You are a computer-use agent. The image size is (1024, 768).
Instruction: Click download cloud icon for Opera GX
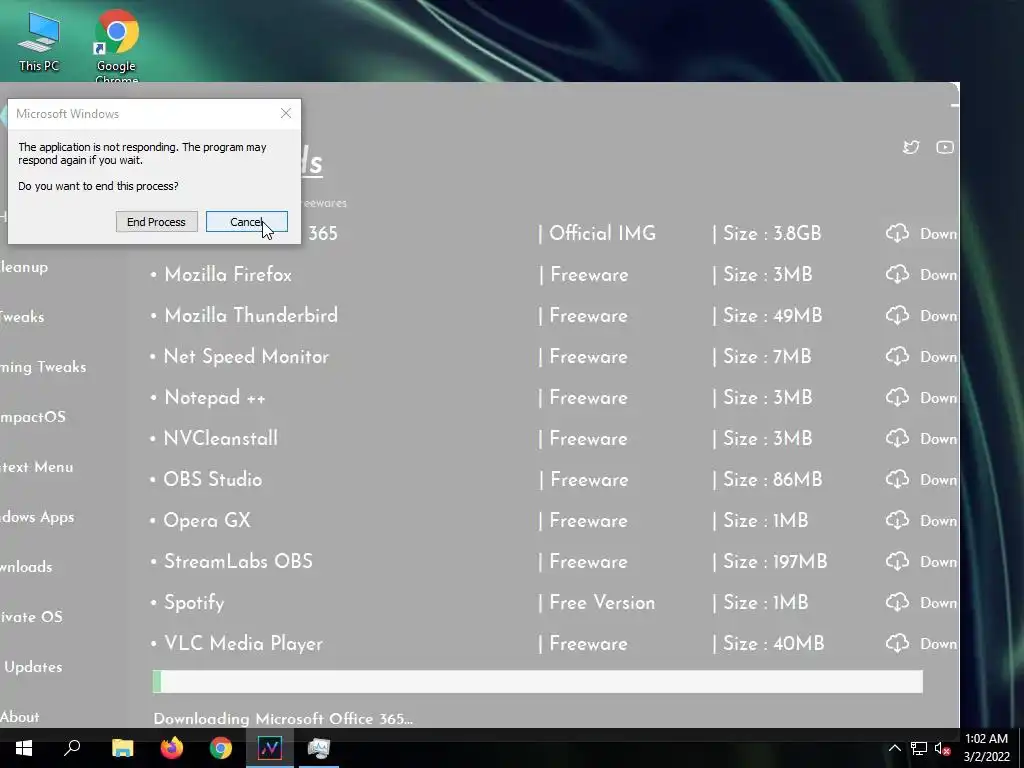[897, 520]
